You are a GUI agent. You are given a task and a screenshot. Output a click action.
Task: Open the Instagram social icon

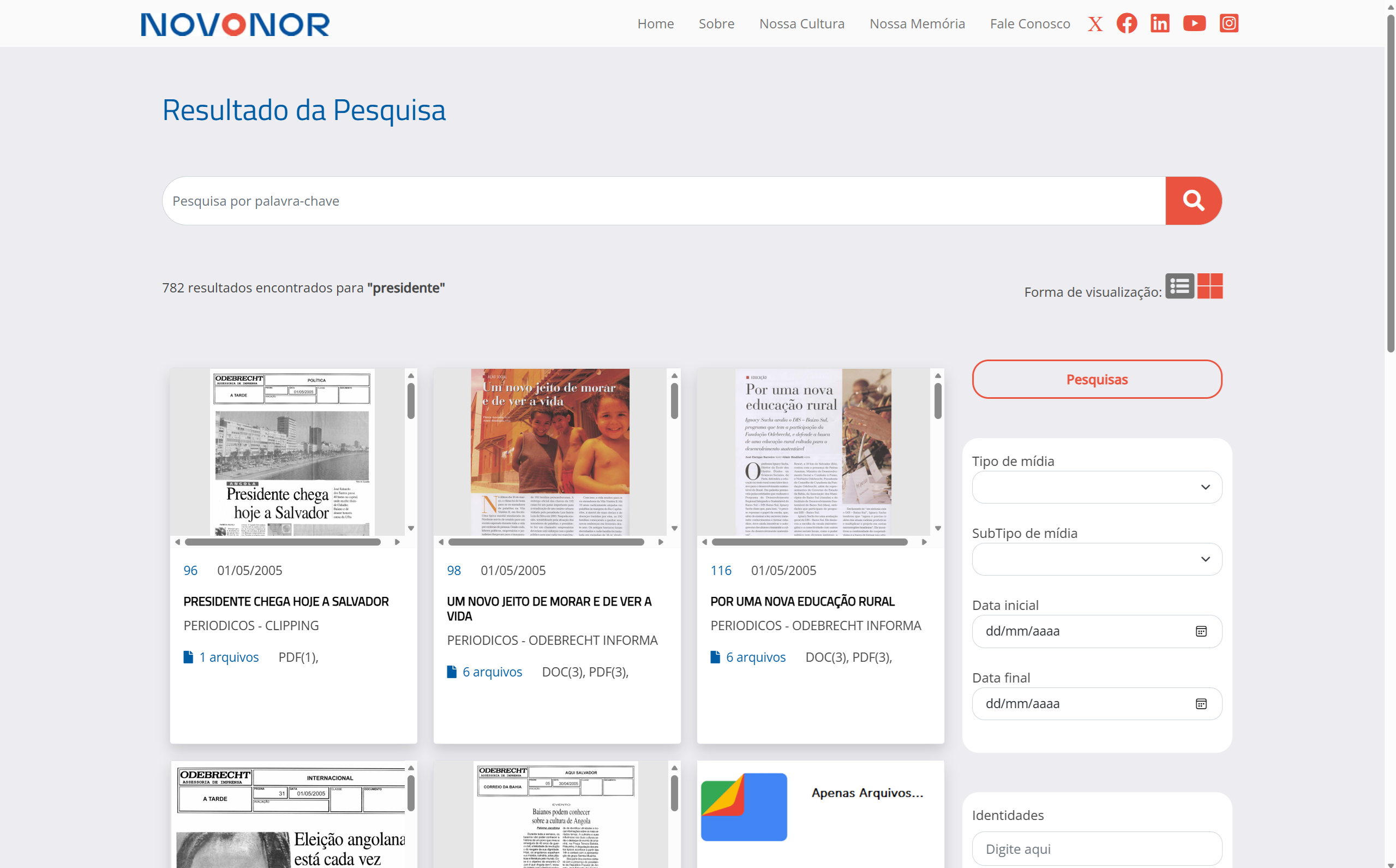[1229, 23]
